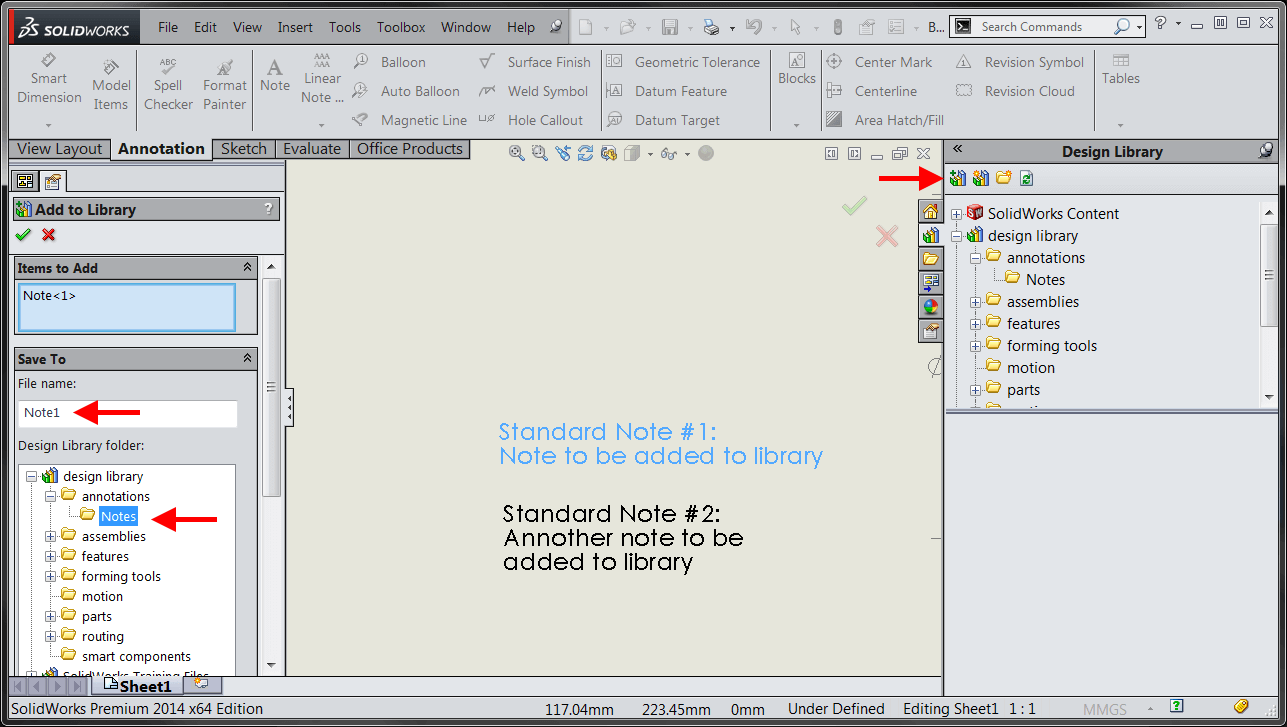Expand the assemblies folder in Design Library

coord(977,301)
